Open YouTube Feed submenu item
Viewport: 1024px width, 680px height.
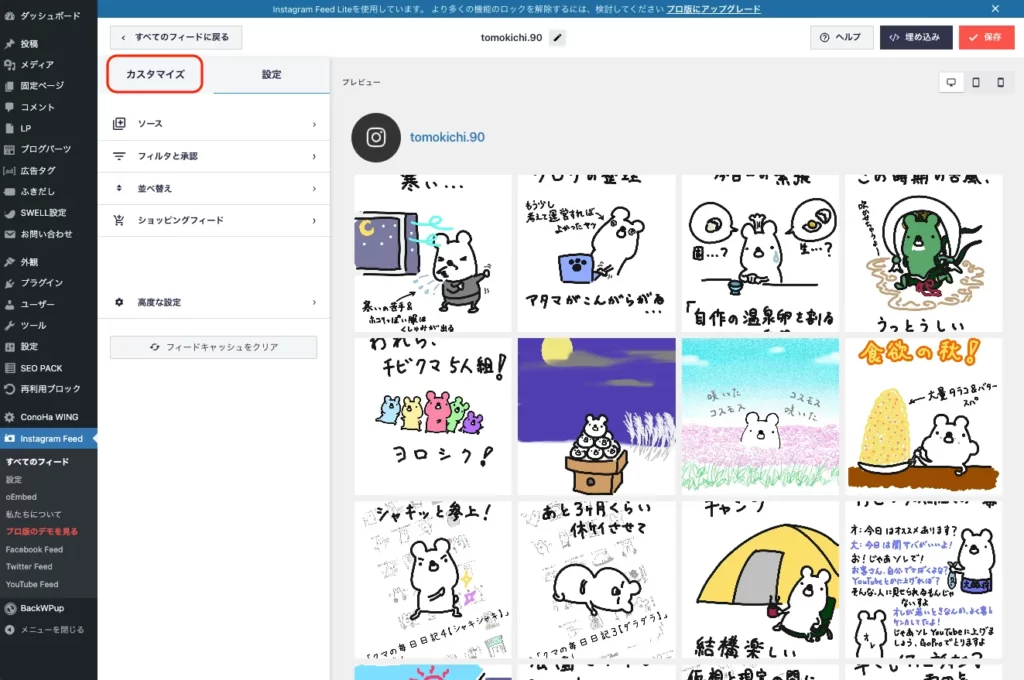[x=32, y=584]
